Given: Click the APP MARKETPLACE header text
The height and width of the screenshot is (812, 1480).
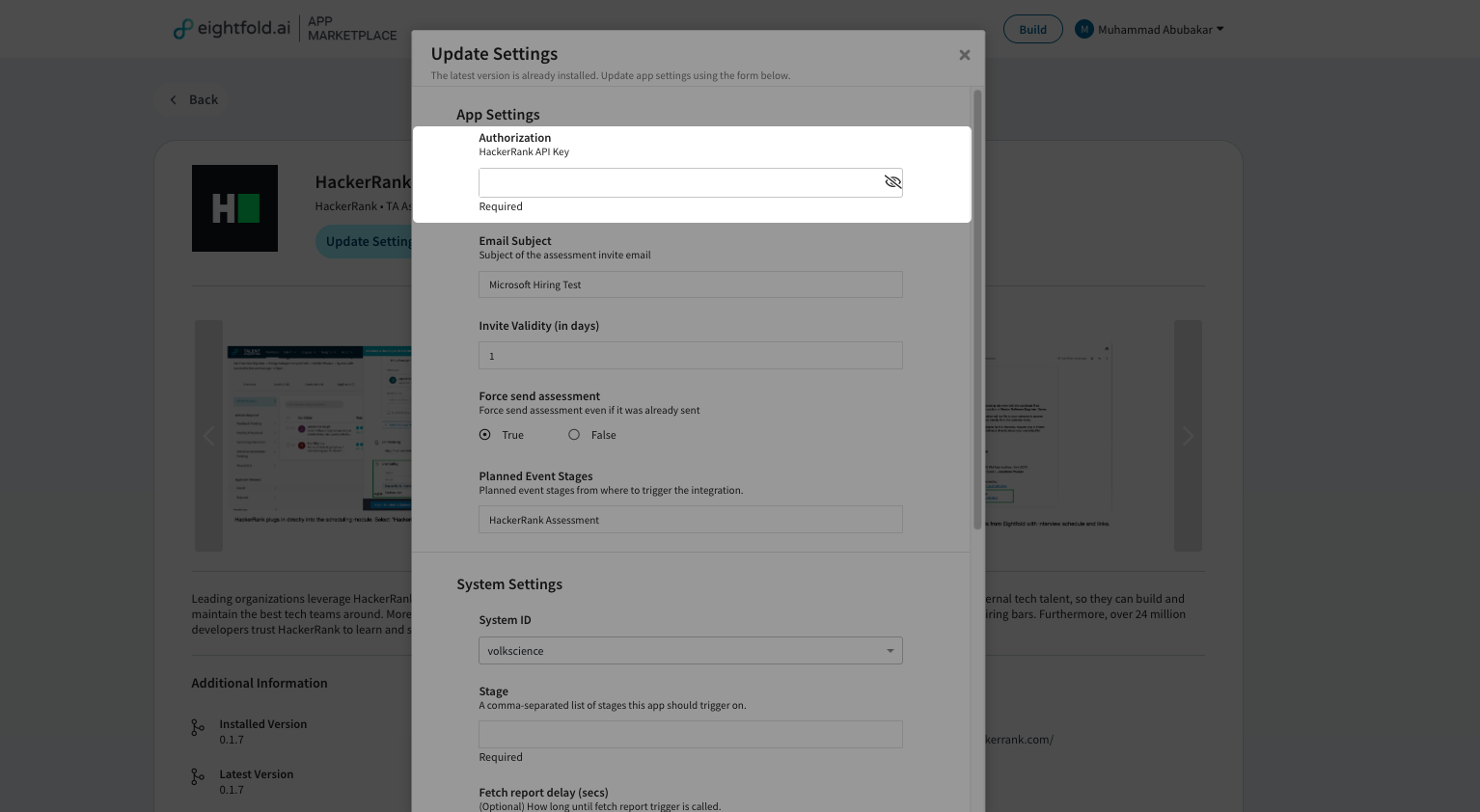Looking at the screenshot, I should 352,29.
